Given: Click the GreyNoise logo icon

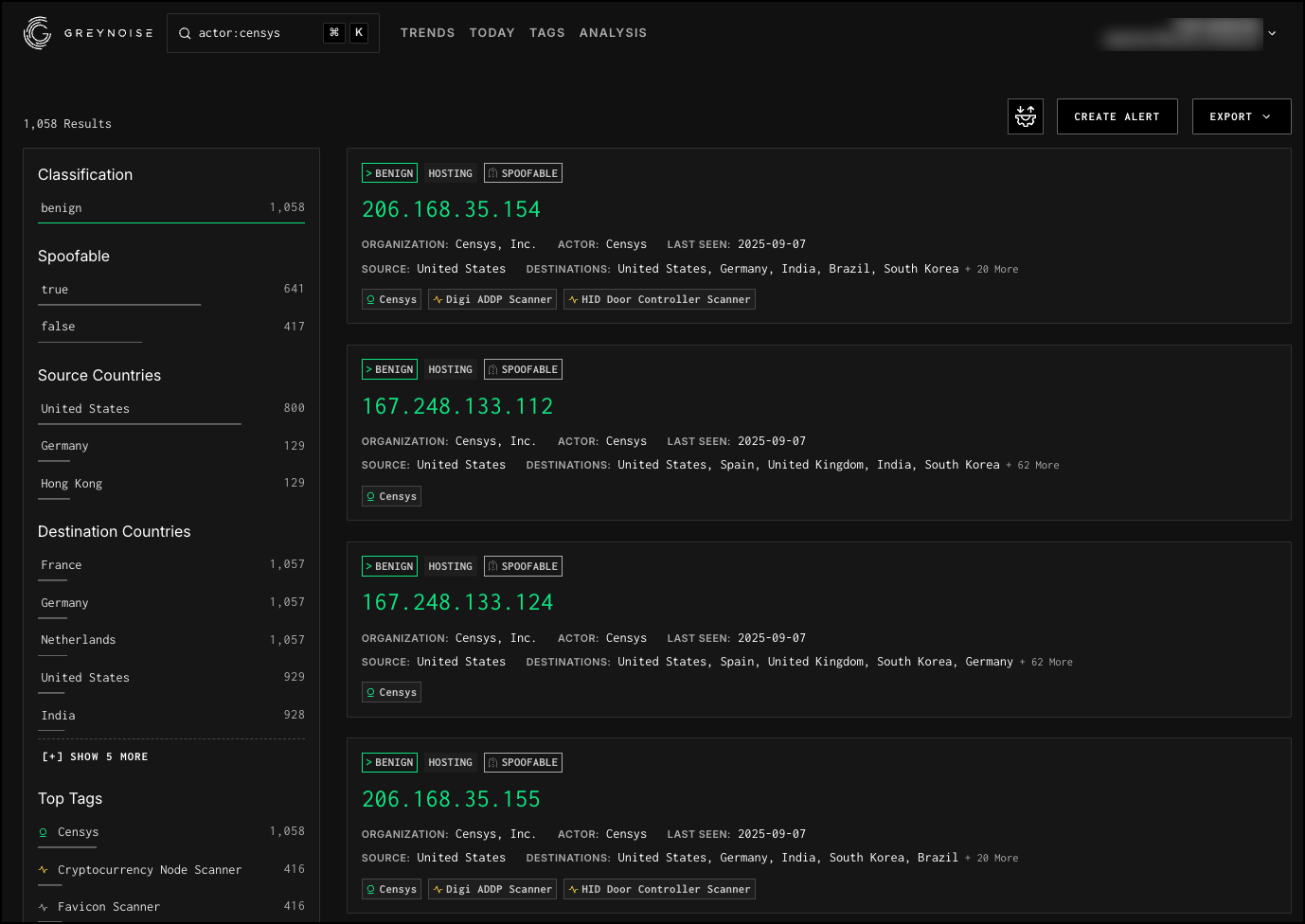Looking at the screenshot, I should 37,33.
